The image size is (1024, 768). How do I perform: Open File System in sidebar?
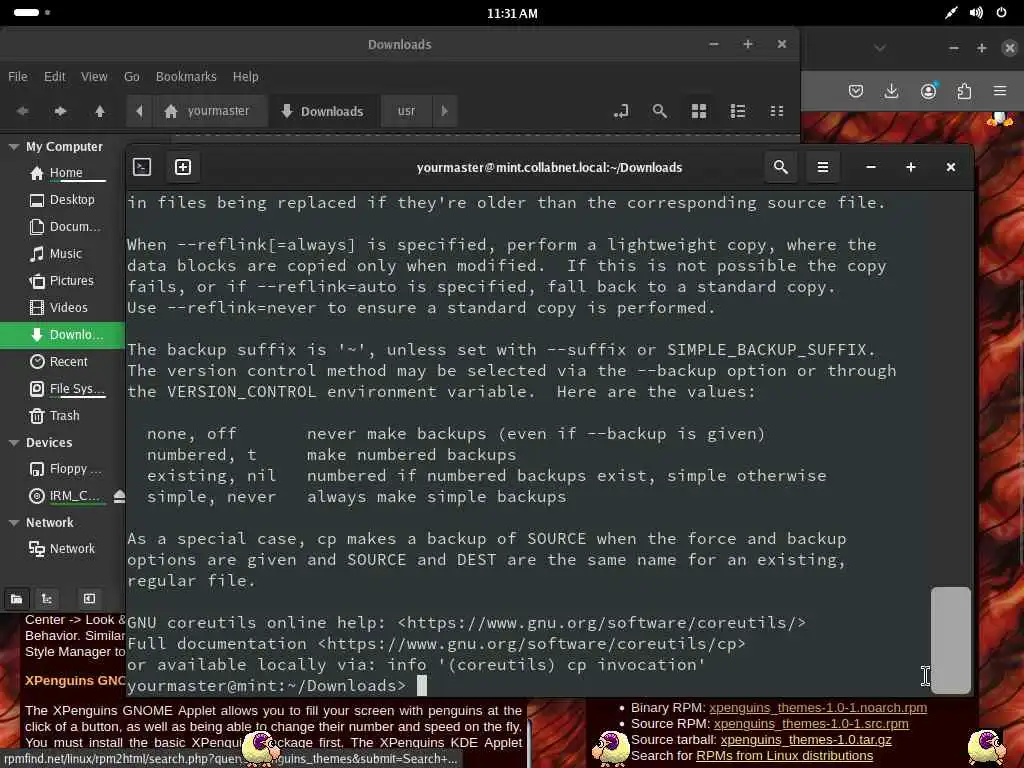coord(62,389)
